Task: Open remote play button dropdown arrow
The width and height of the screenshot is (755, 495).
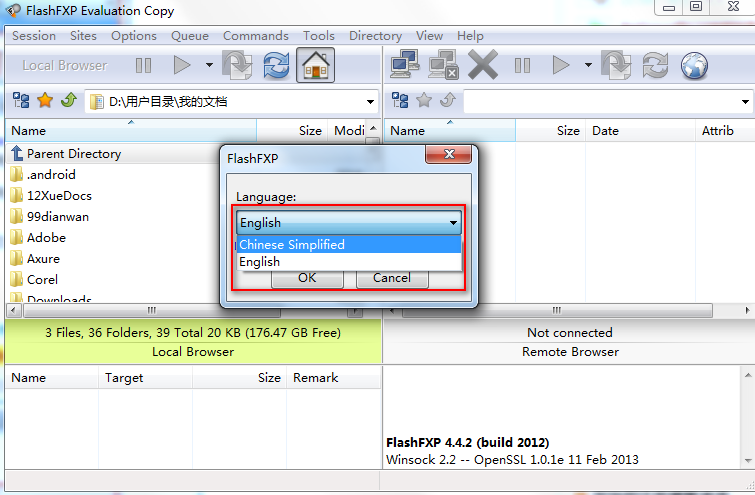Action: [588, 65]
